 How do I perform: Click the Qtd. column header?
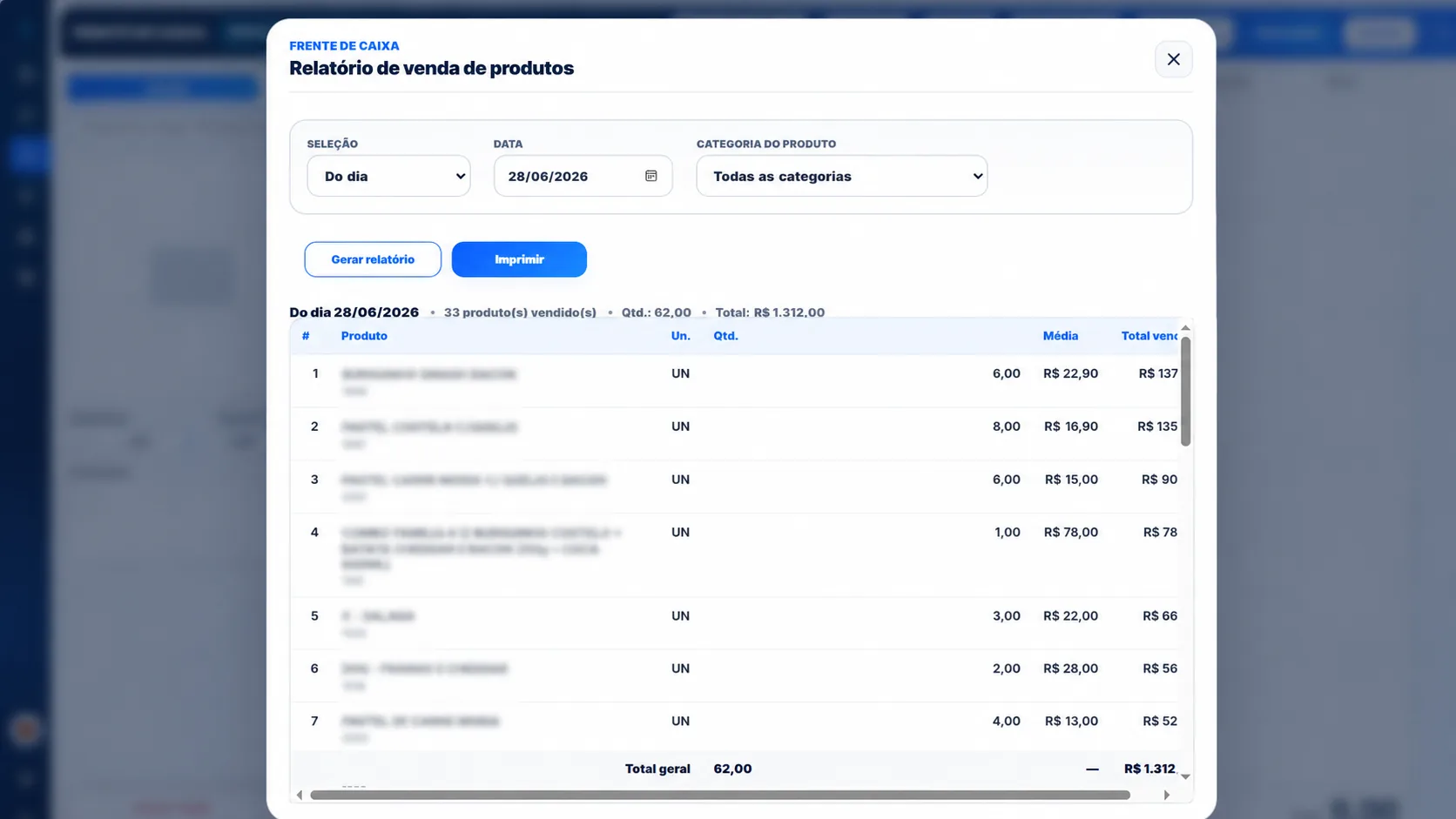(x=725, y=336)
